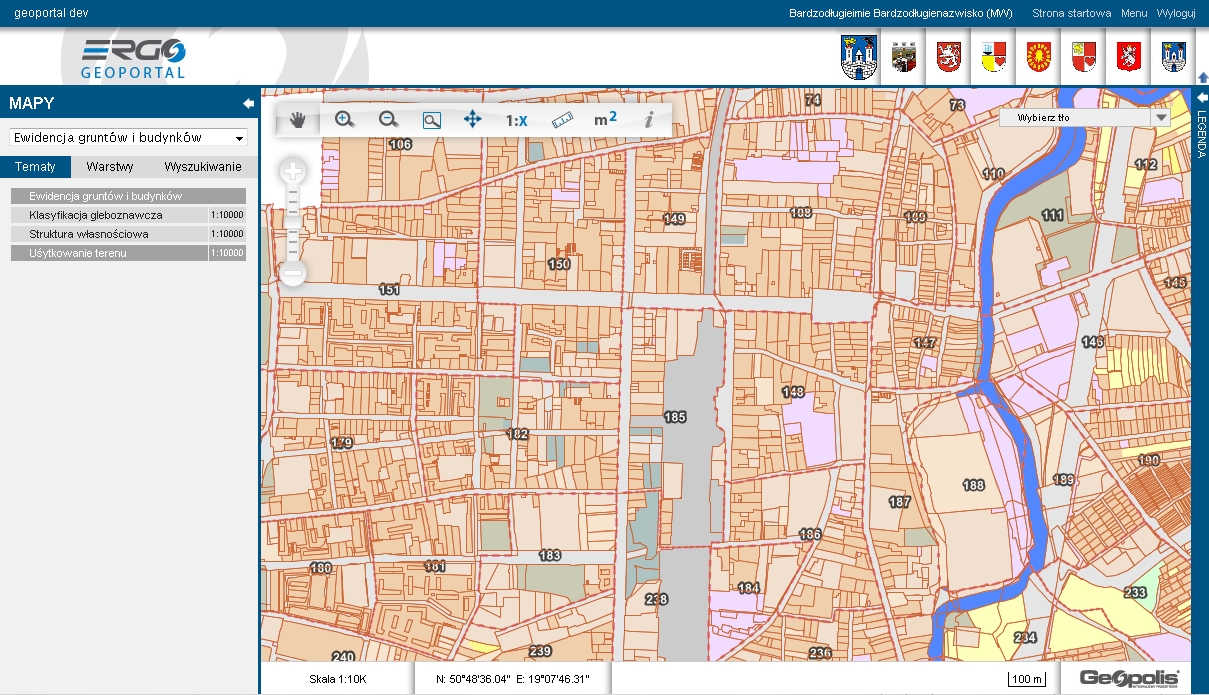The height and width of the screenshot is (695, 1209).
Task: Go to Strona startowa link
Action: [1071, 14]
